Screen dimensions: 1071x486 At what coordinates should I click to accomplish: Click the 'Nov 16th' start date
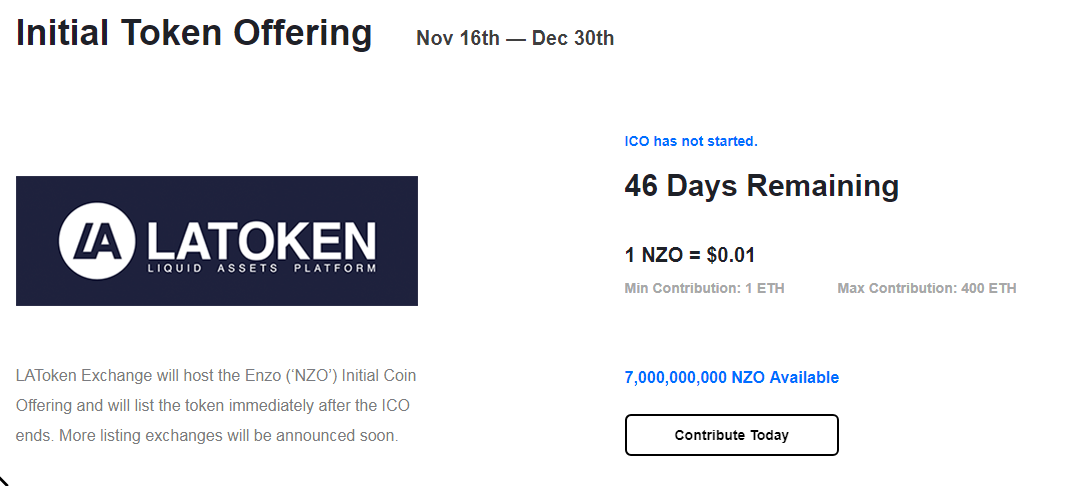point(456,39)
